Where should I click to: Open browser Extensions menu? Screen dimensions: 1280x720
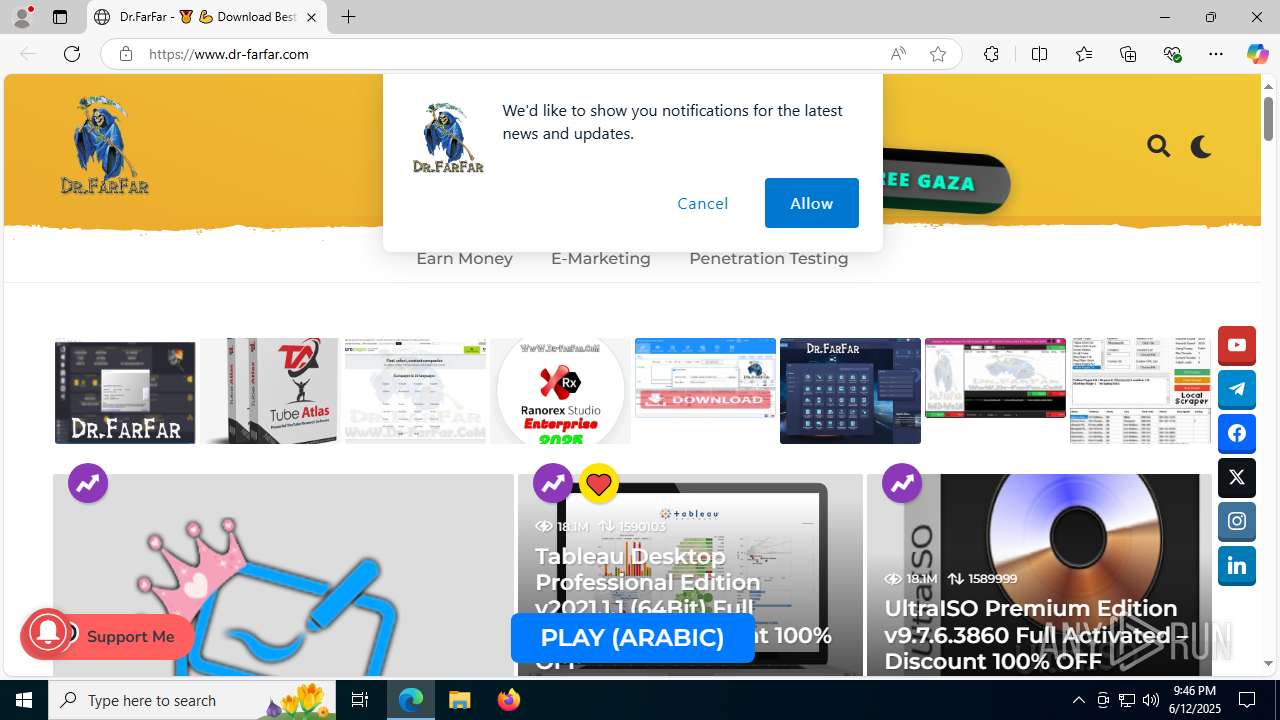click(991, 54)
